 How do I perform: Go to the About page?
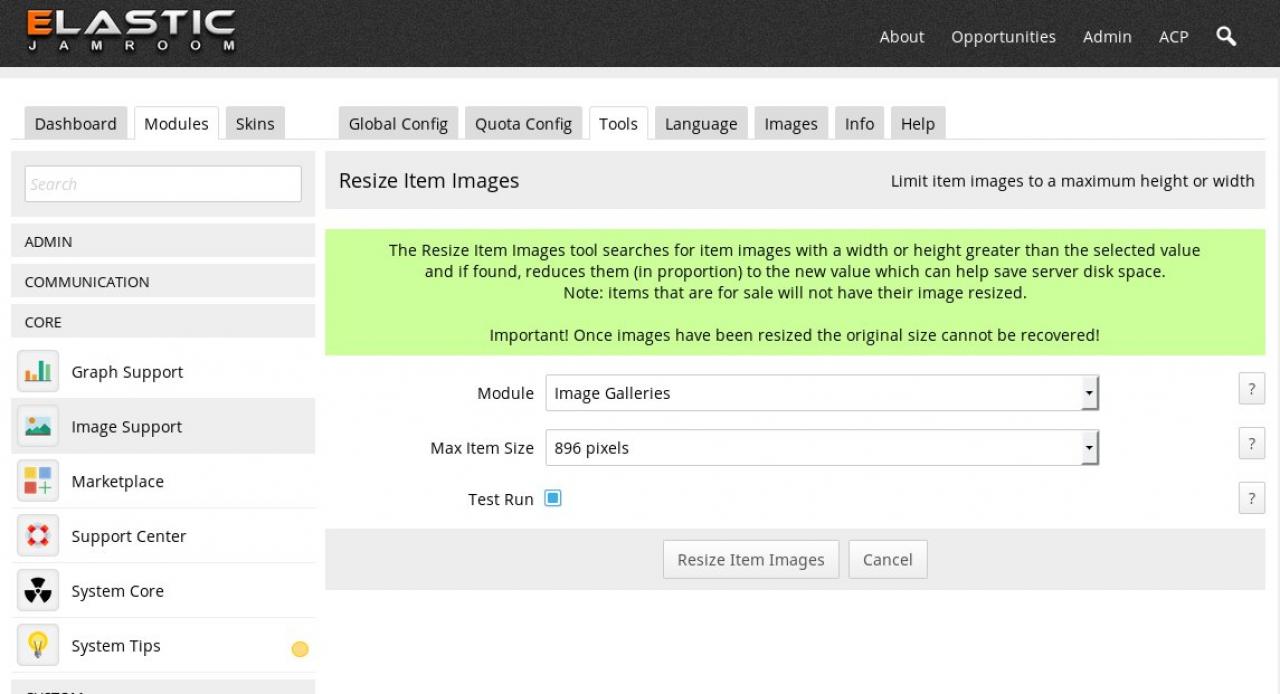[902, 36]
